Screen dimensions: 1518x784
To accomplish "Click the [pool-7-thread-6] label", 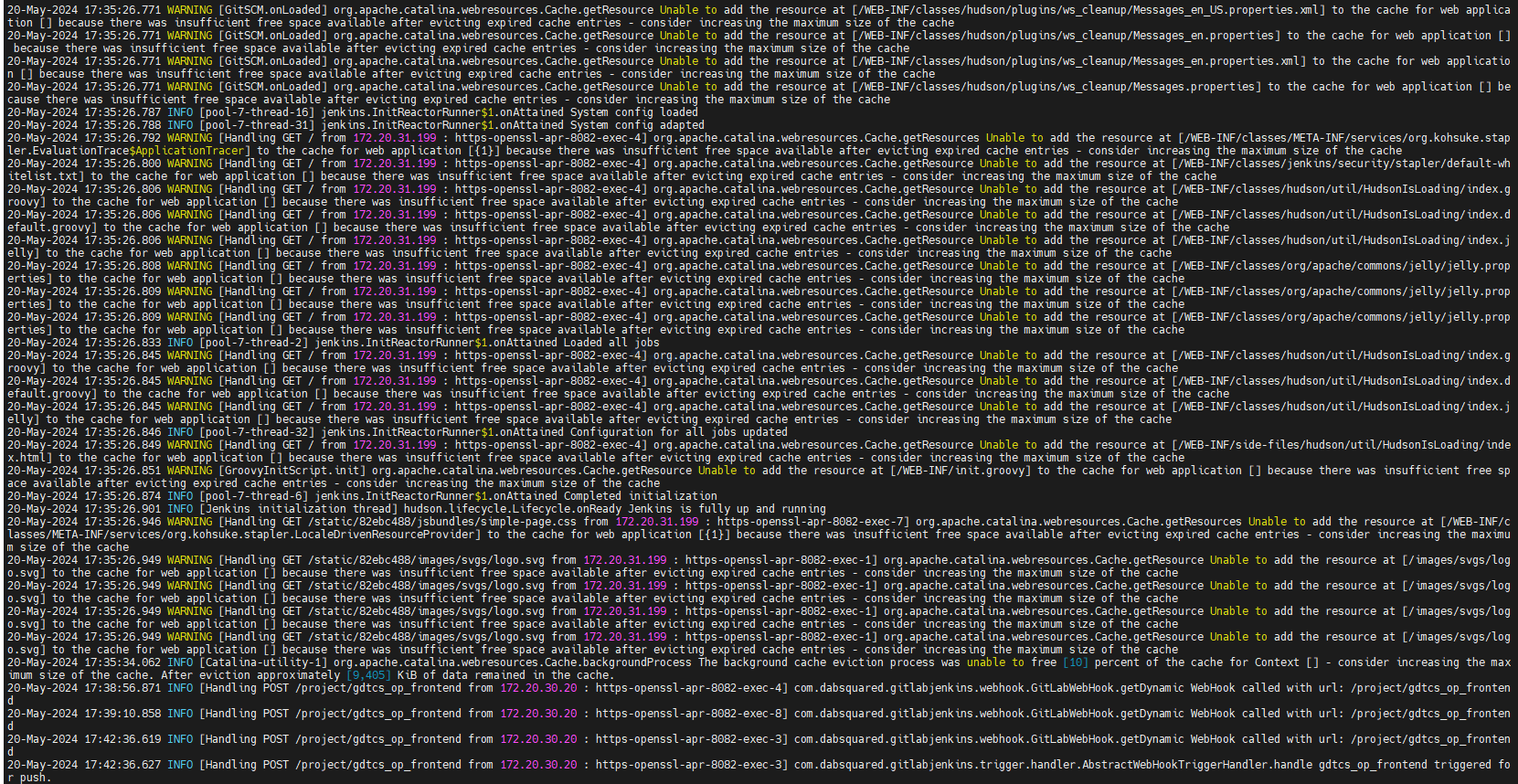I will 254,496.
